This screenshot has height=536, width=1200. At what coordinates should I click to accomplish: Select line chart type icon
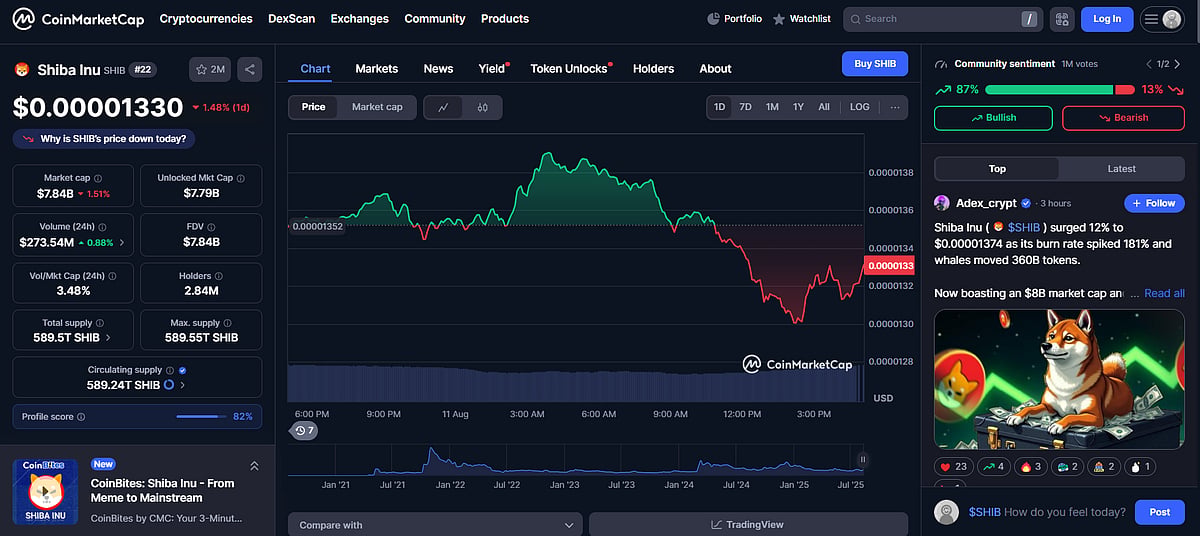443,107
